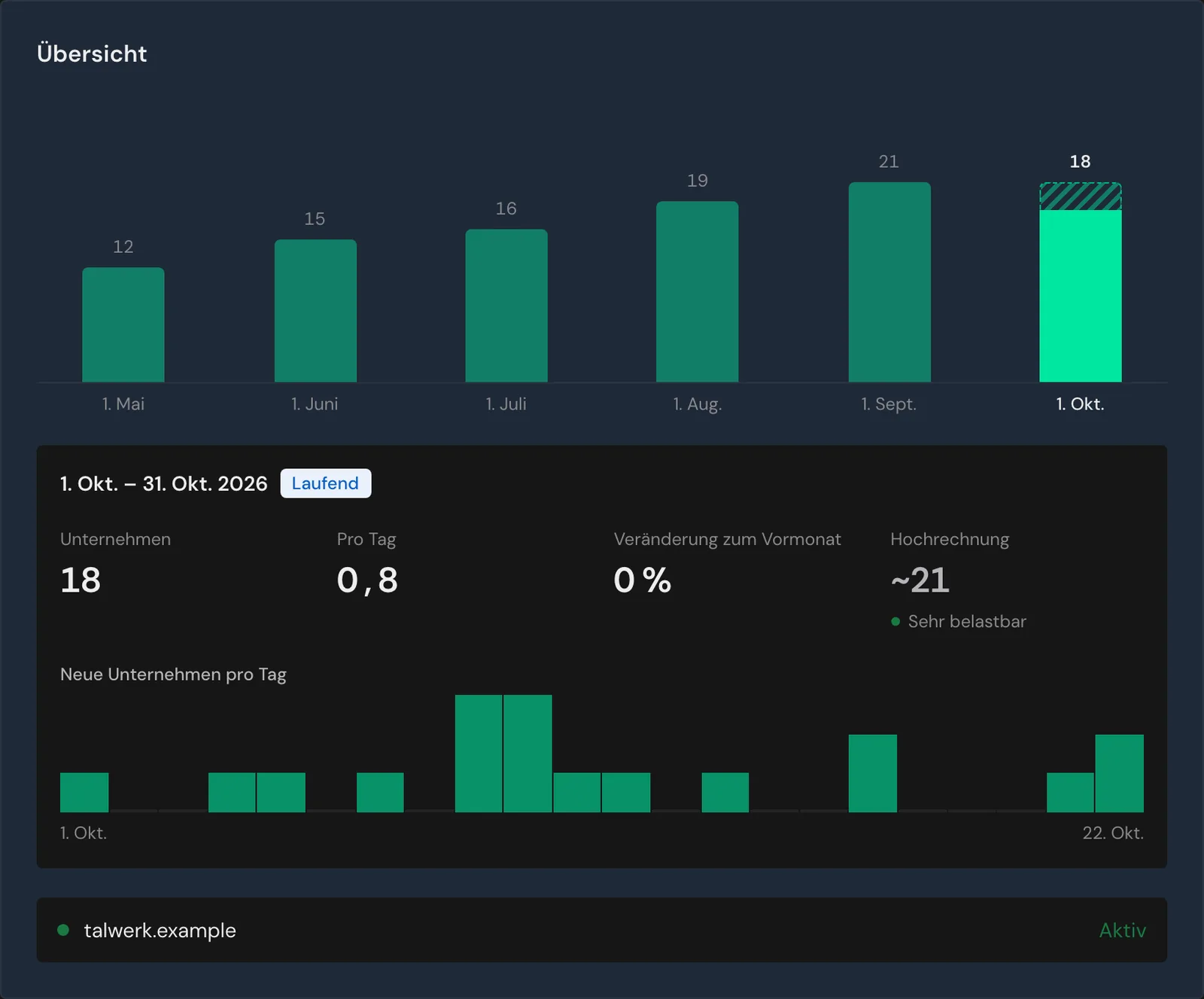This screenshot has width=1204, height=999.
Task: Click the green dot next to Sehr belastbar
Action: [x=895, y=622]
